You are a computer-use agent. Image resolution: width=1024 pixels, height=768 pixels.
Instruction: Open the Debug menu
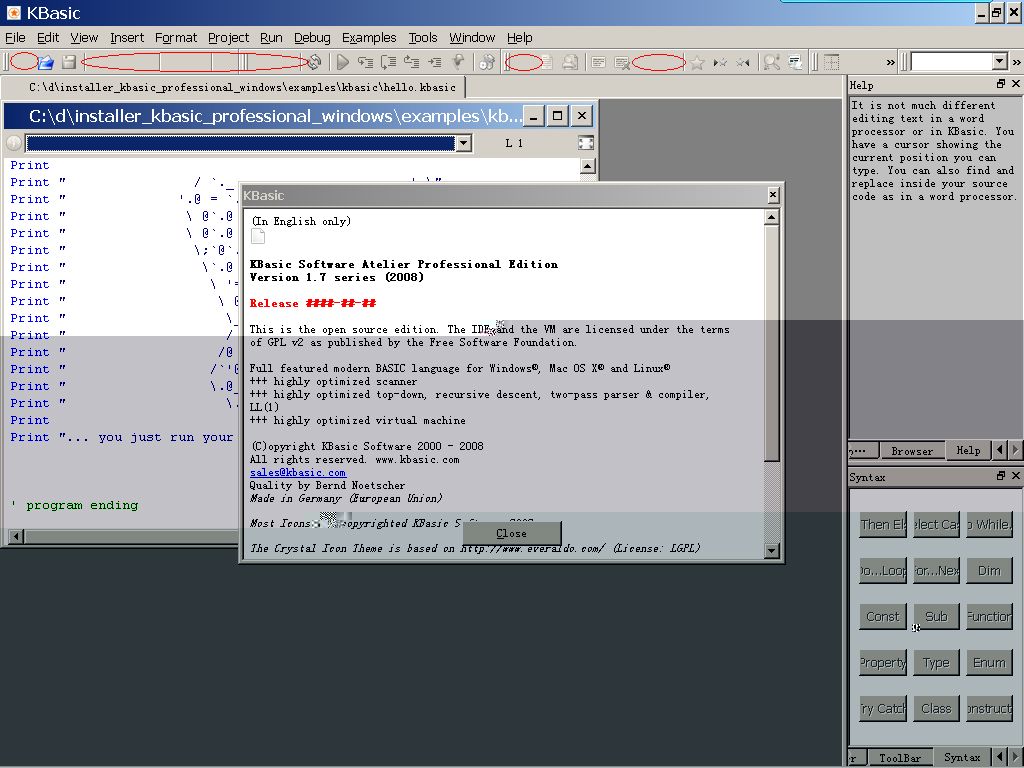click(x=312, y=38)
